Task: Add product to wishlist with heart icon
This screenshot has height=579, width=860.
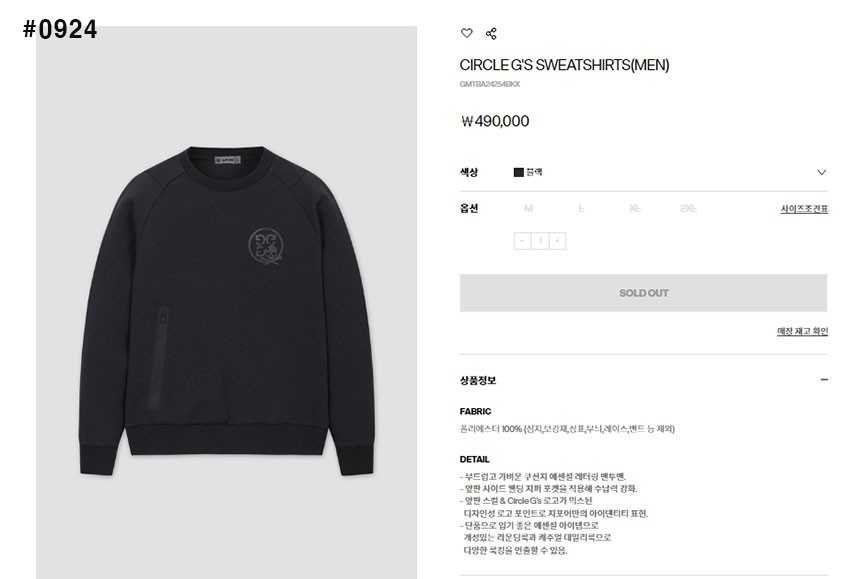Action: [x=466, y=33]
